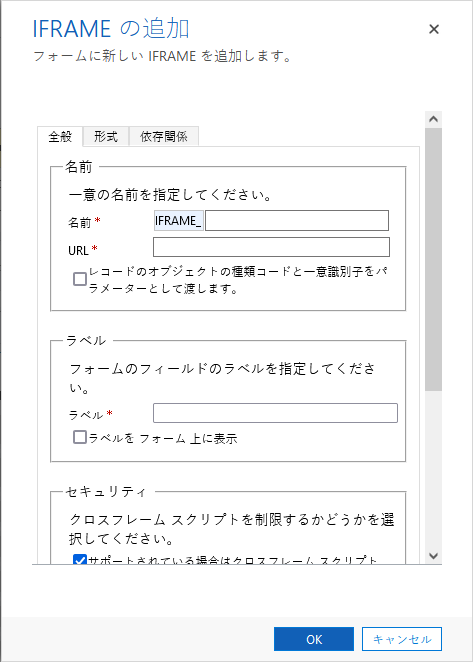Click subtitle フォームに新しい IFRAME を追加します
Viewport: 473px width, 662px height.
click(x=162, y=57)
